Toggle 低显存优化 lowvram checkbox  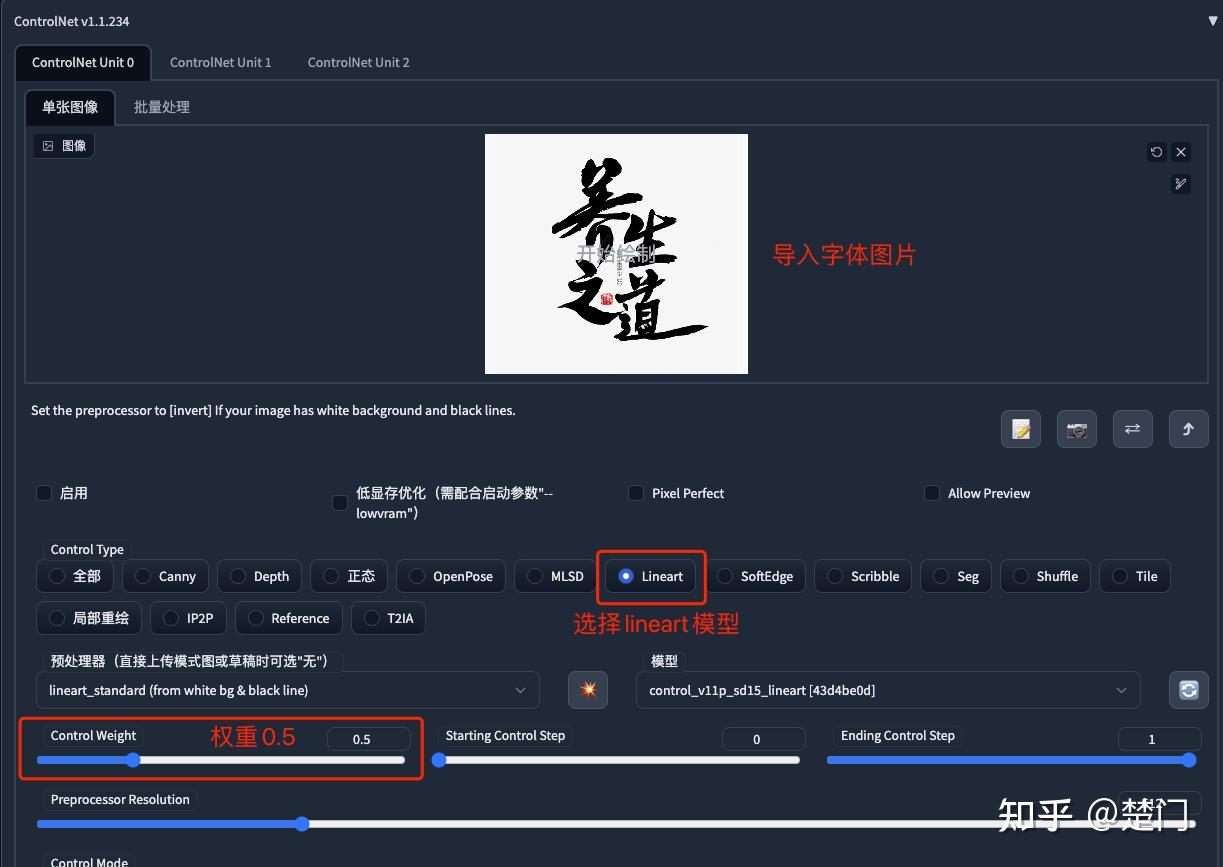(x=340, y=502)
